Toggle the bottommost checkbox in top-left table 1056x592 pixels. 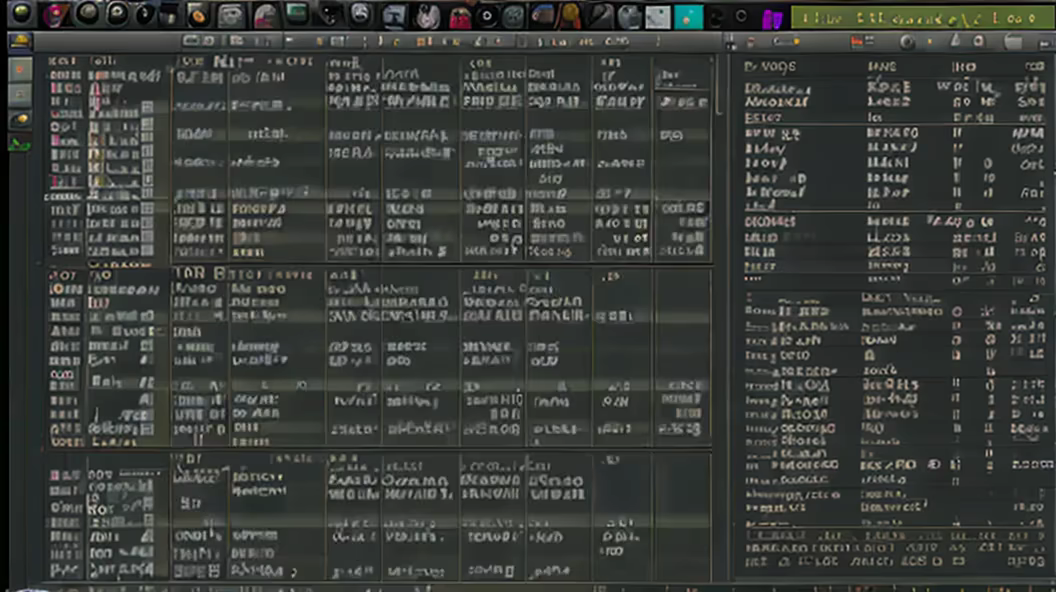[147, 251]
